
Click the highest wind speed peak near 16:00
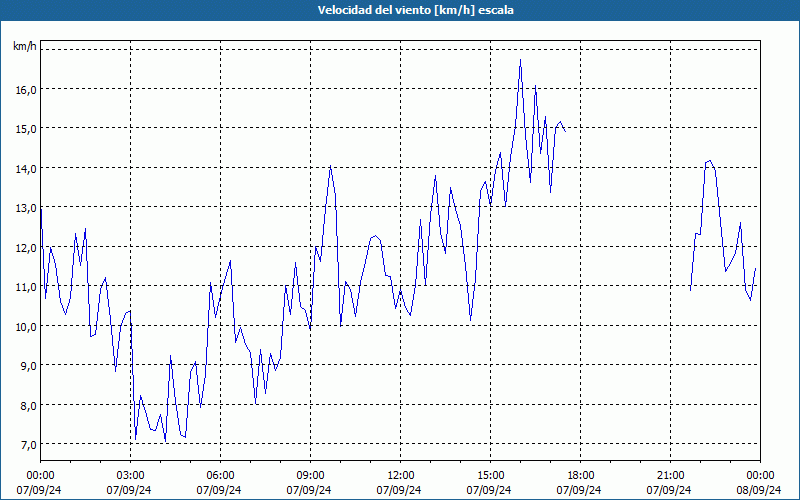[x=520, y=60]
